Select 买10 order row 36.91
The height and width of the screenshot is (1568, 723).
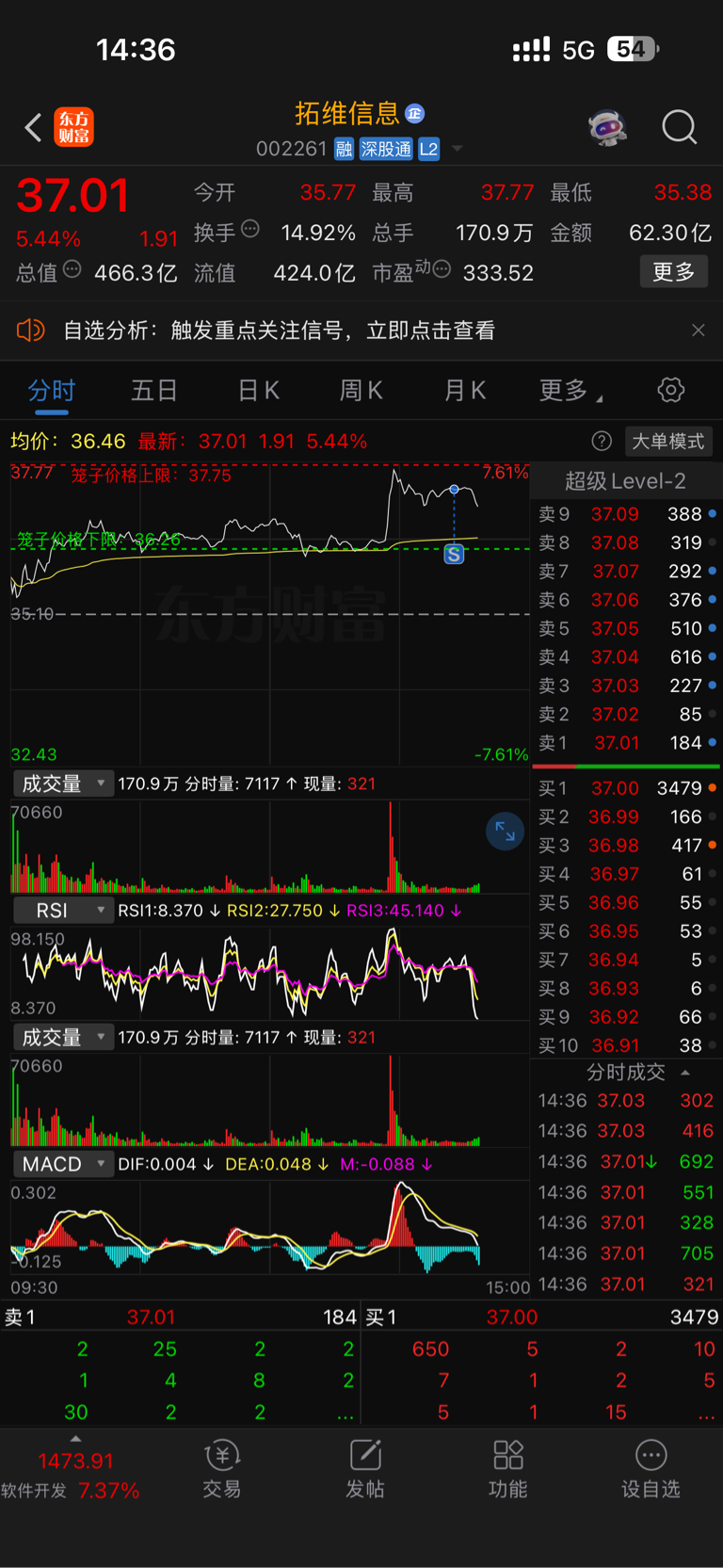pos(626,1045)
